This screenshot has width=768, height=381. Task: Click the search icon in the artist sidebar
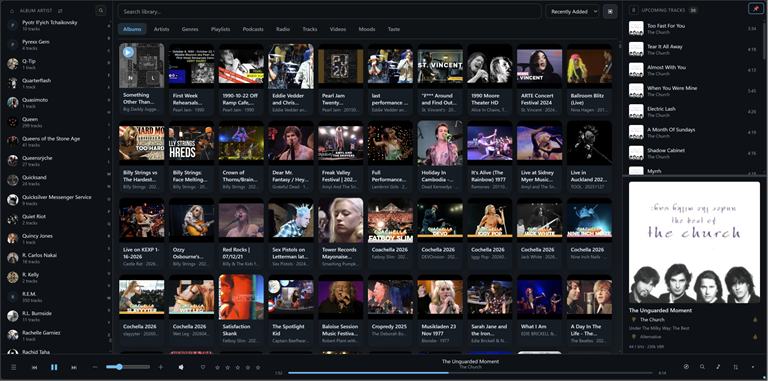point(100,10)
